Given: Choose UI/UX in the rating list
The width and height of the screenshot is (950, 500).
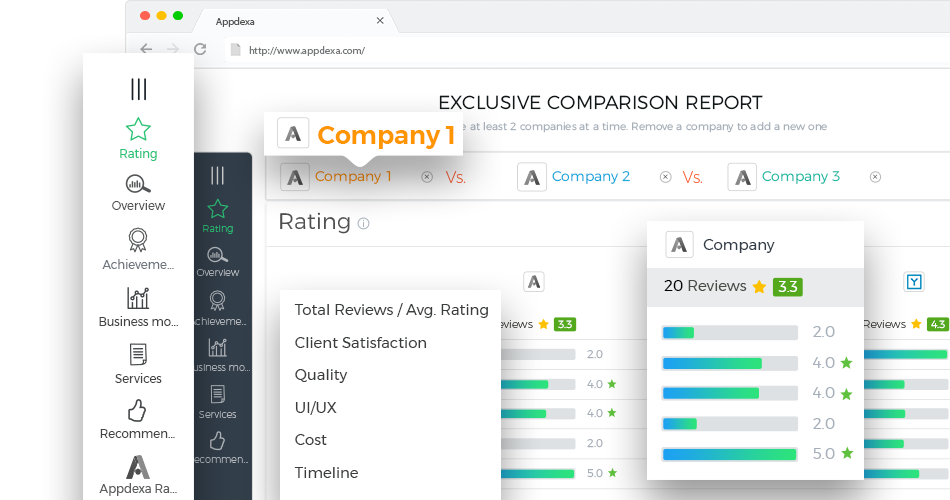Looking at the screenshot, I should tap(315, 408).
